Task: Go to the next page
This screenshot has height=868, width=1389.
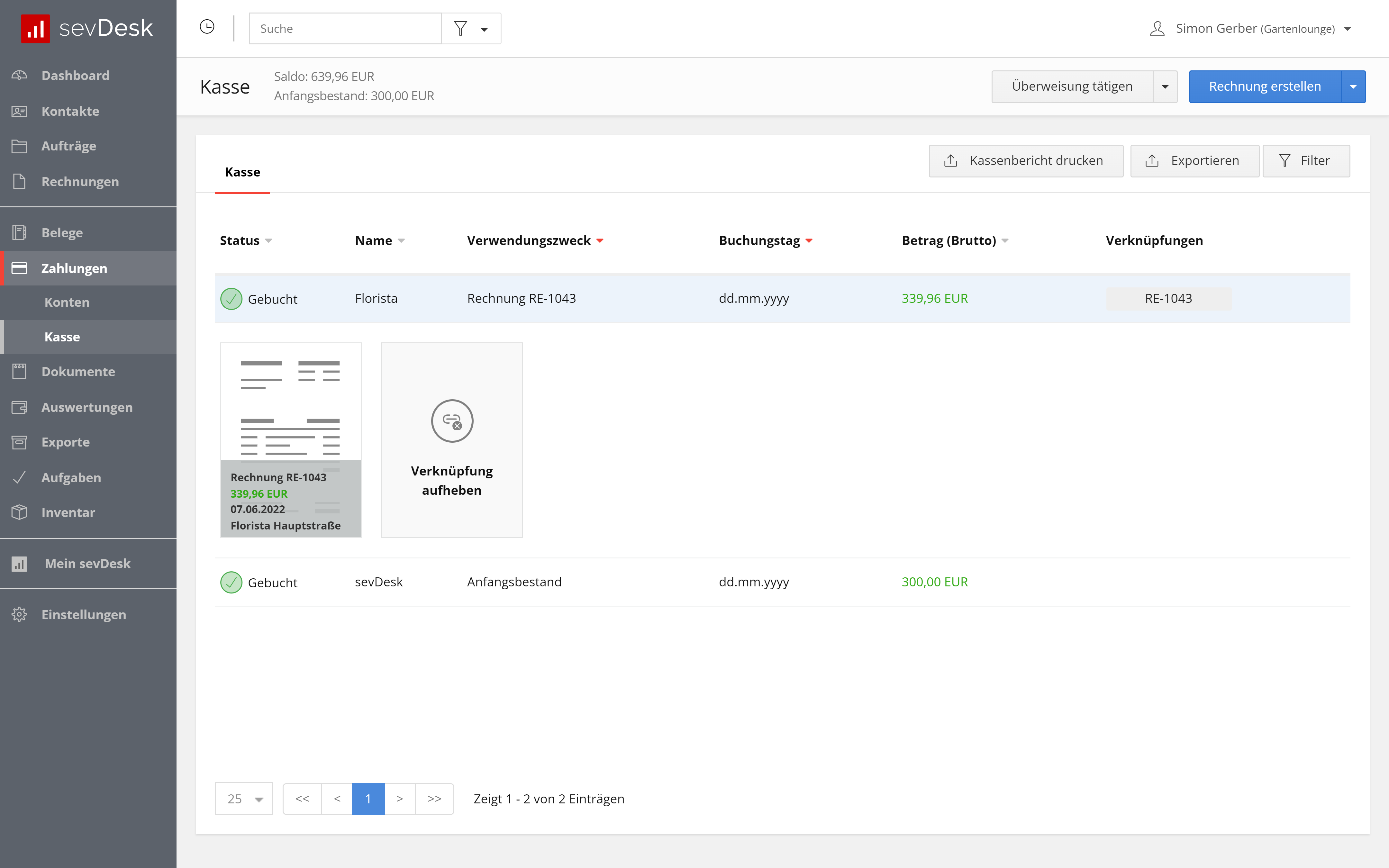Action: point(399,799)
